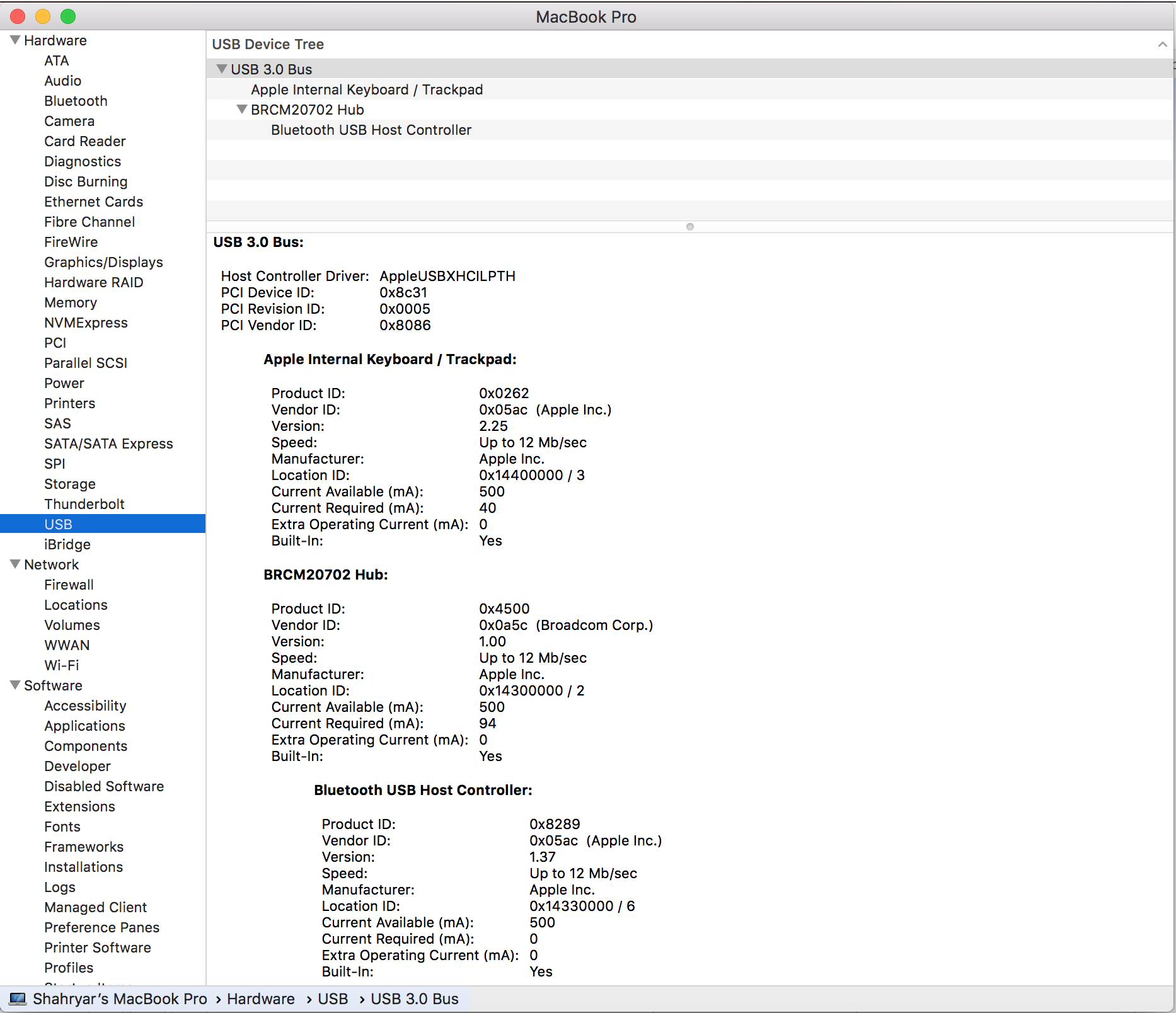Select ATA in the sidebar
1176x1013 pixels.
[57, 60]
